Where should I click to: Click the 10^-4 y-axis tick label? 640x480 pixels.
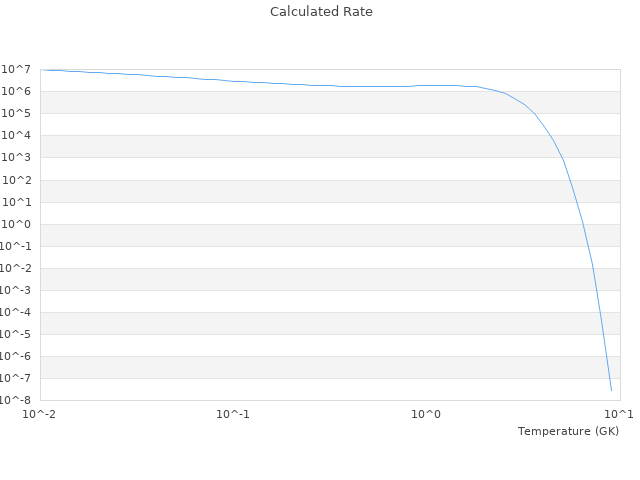[x=14, y=312]
